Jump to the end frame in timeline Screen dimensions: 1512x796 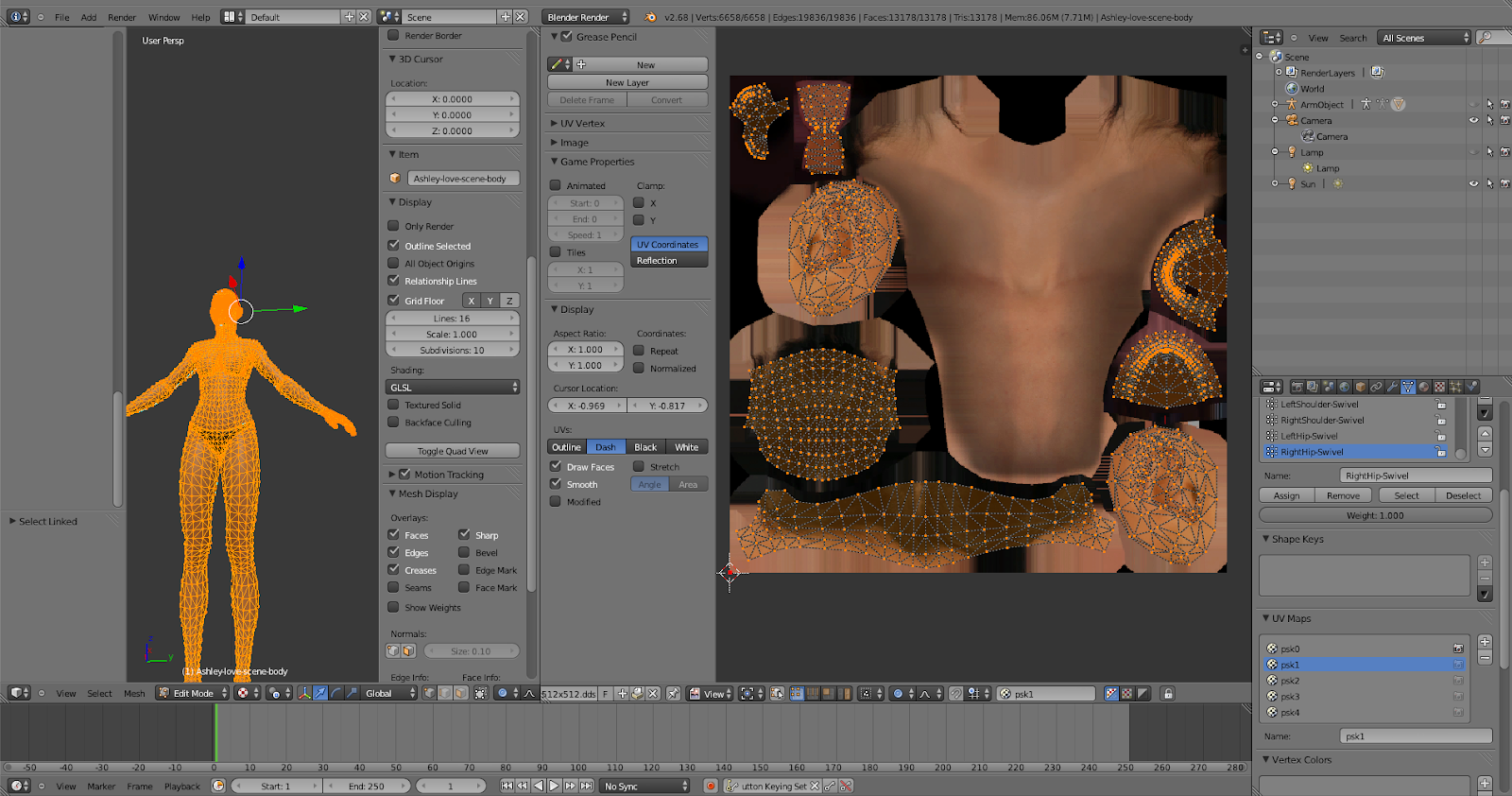(x=586, y=786)
